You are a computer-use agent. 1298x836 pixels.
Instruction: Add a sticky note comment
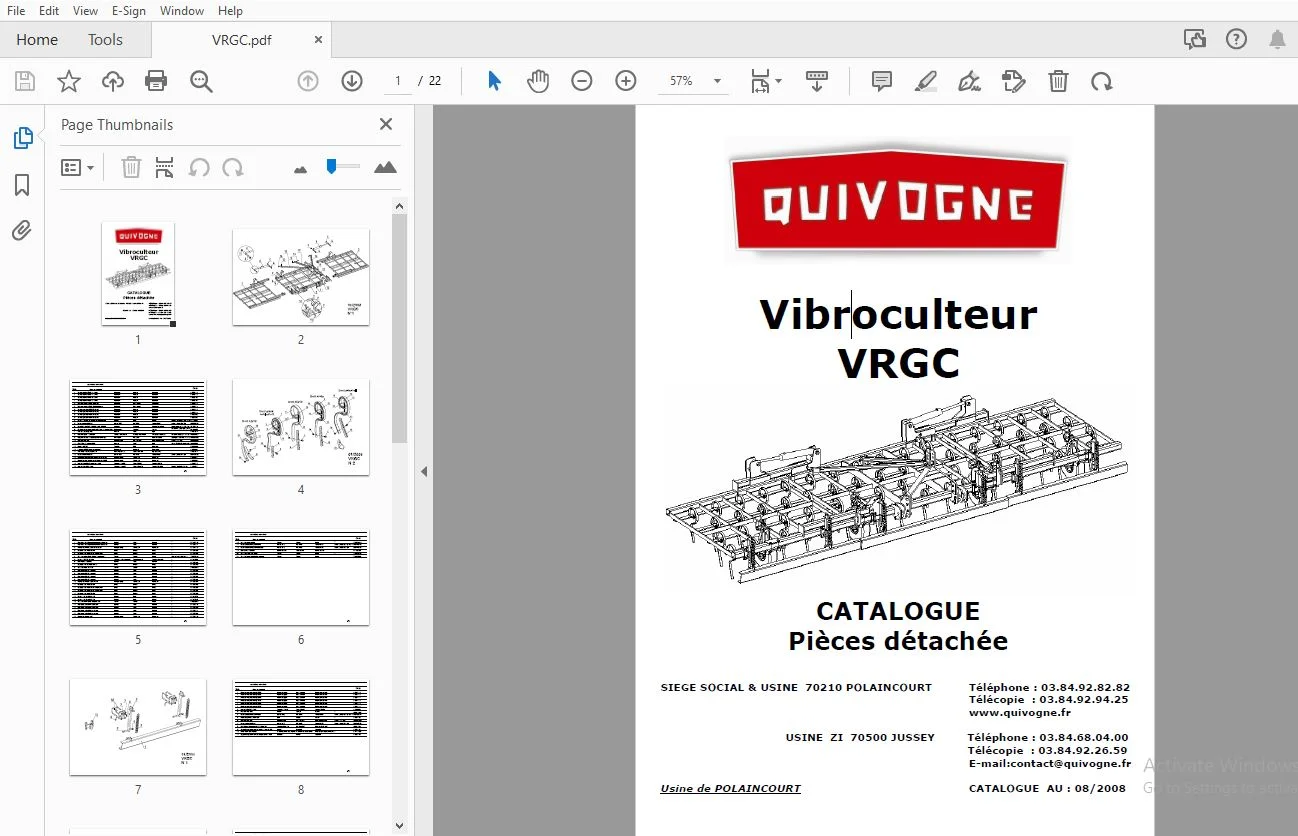pyautogui.click(x=882, y=81)
